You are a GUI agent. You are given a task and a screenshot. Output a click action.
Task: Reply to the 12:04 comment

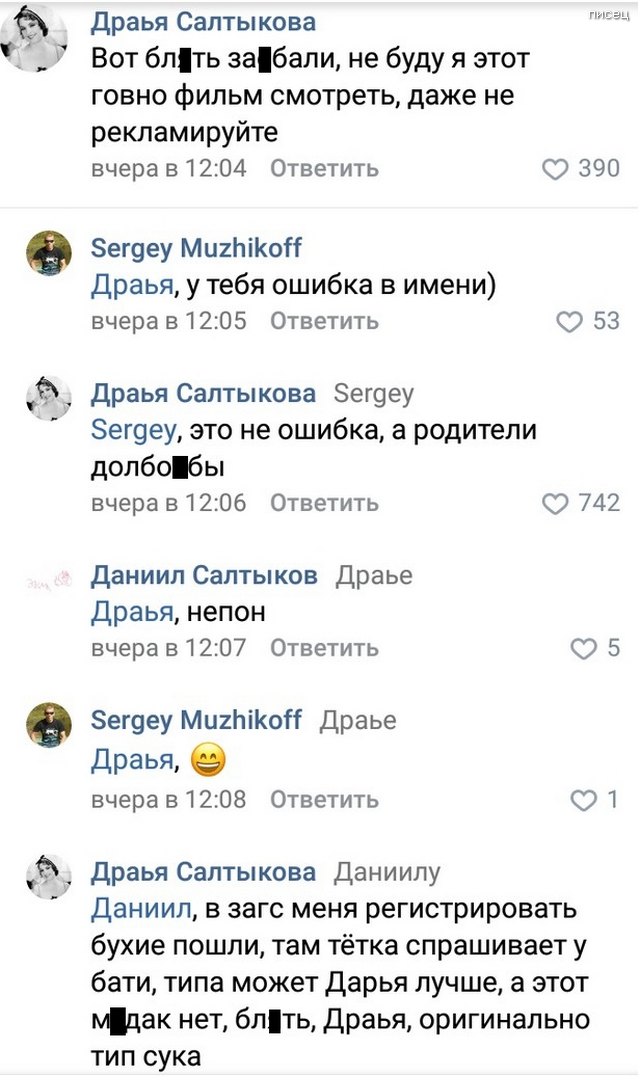coord(324,169)
